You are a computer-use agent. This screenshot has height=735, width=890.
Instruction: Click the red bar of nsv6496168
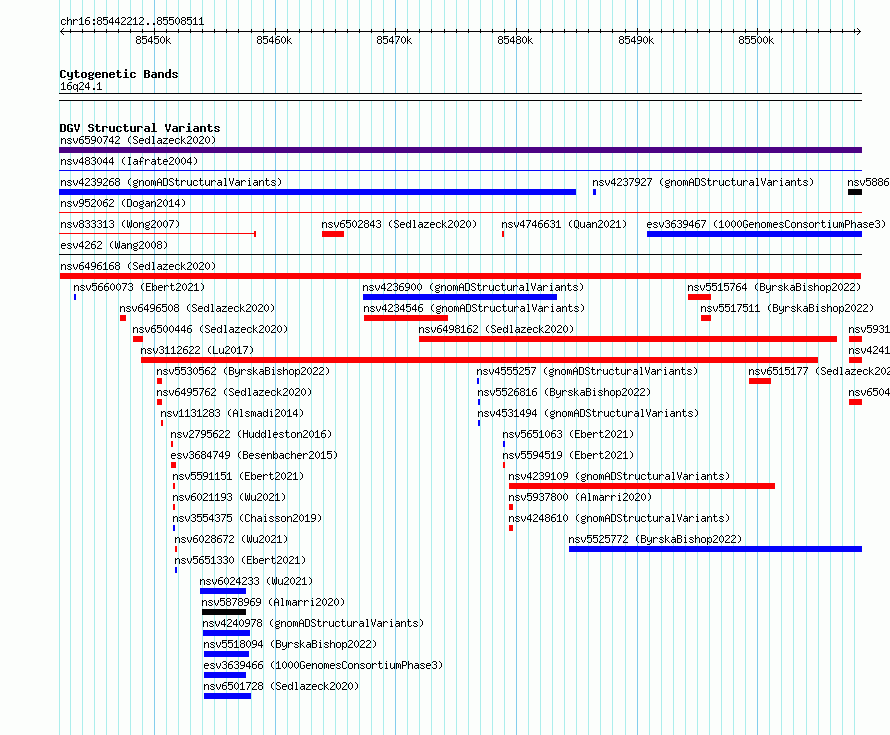460,276
